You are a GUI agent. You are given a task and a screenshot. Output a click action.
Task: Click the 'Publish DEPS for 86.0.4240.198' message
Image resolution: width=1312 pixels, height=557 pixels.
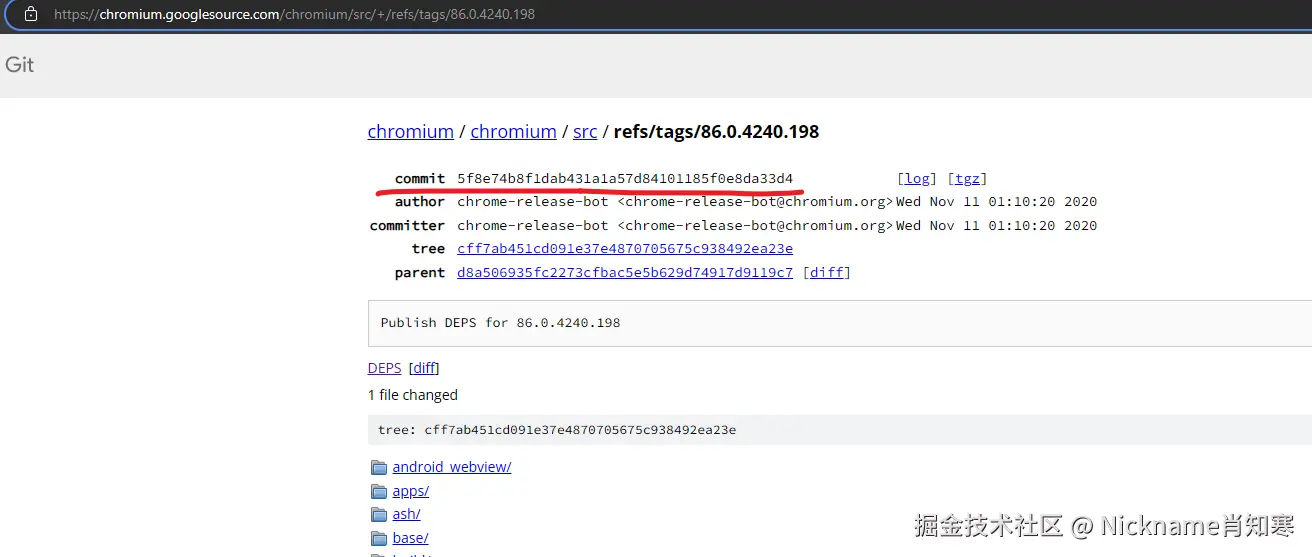click(500, 323)
